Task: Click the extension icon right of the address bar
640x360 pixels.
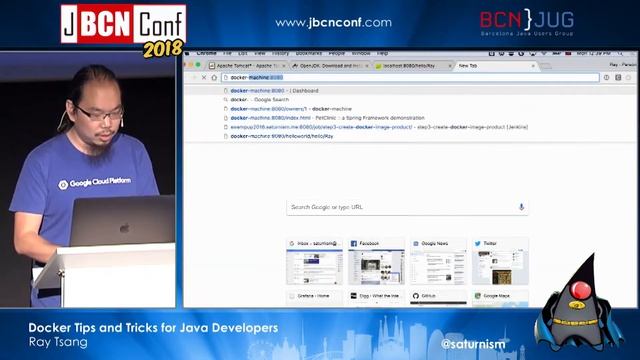Action: tap(618, 78)
